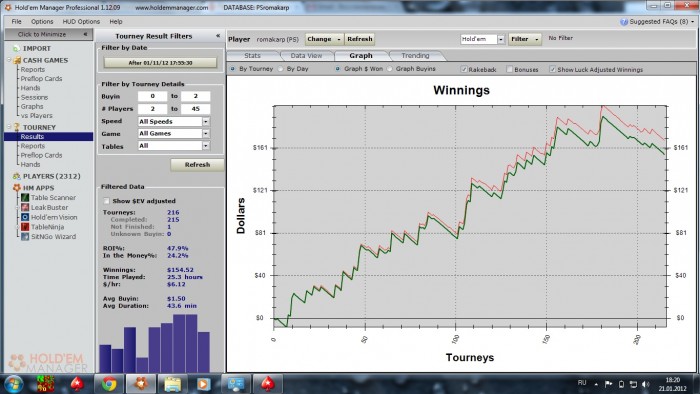This screenshot has height=394, width=700.
Task: Open the Filter dropdown button
Action: (525, 39)
